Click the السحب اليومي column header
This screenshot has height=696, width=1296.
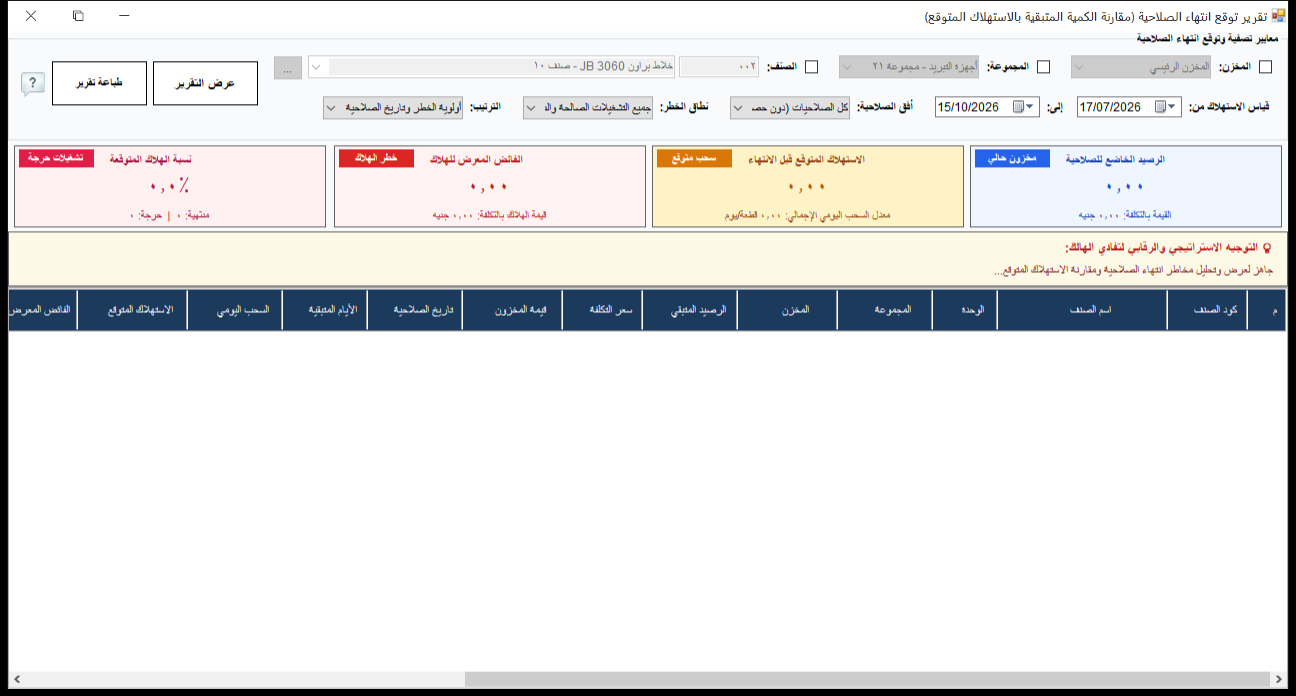coord(234,310)
